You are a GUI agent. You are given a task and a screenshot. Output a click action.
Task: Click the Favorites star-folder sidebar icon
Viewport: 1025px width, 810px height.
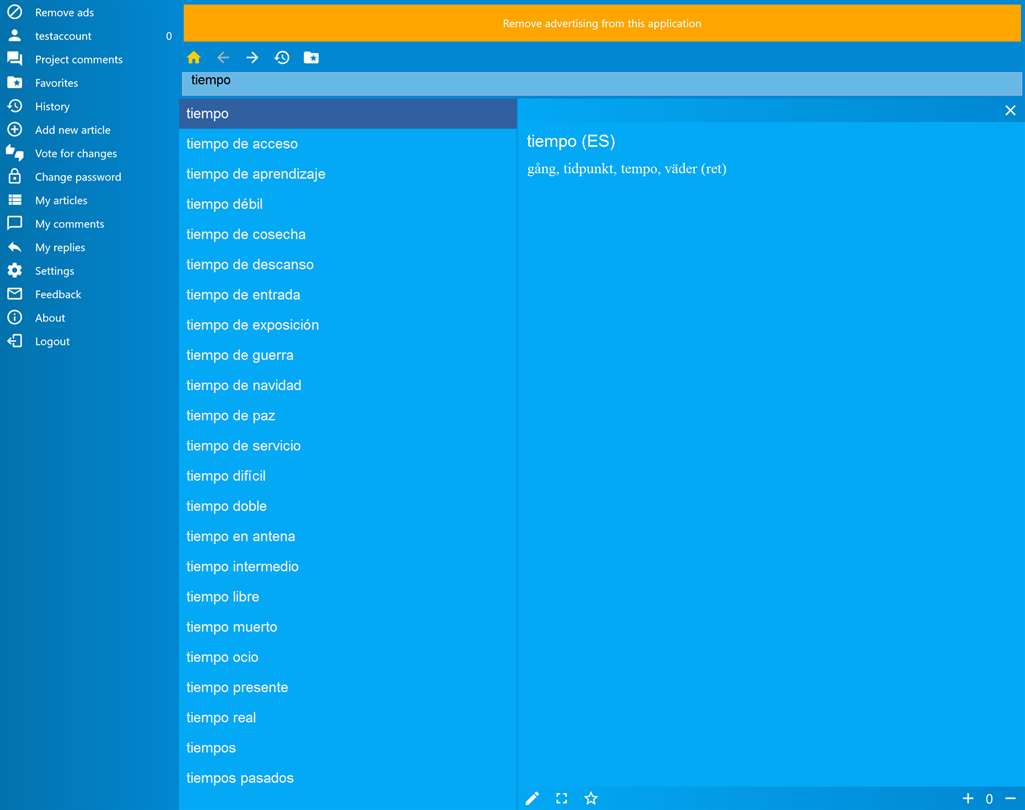pos(14,82)
